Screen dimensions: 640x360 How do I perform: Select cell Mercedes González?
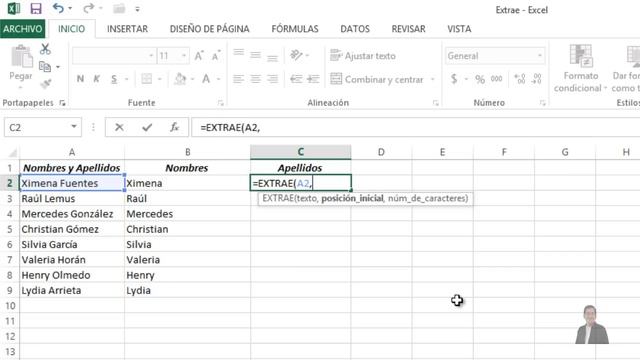click(x=72, y=214)
